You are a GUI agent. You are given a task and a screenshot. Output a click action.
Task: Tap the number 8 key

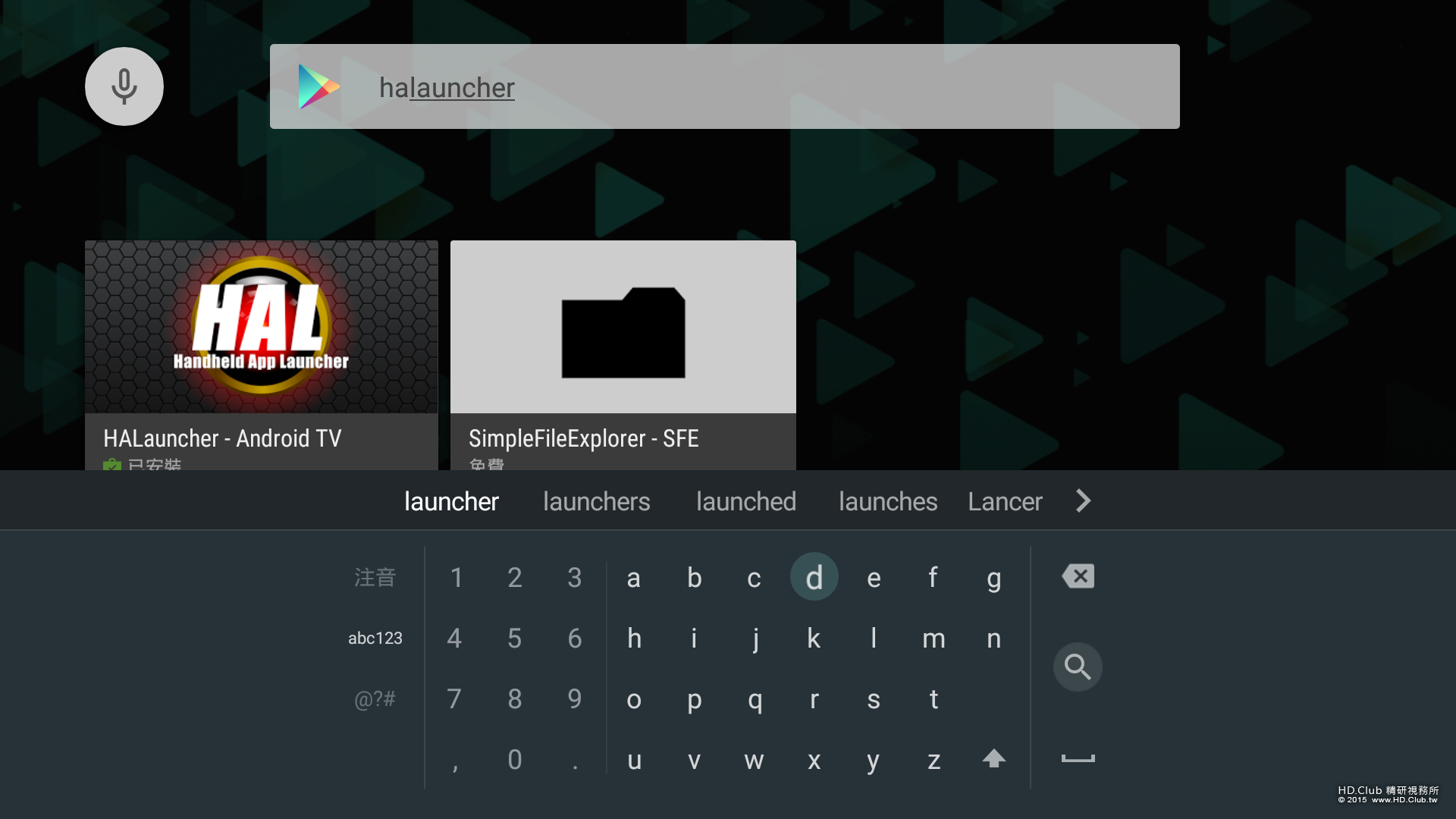tap(515, 699)
